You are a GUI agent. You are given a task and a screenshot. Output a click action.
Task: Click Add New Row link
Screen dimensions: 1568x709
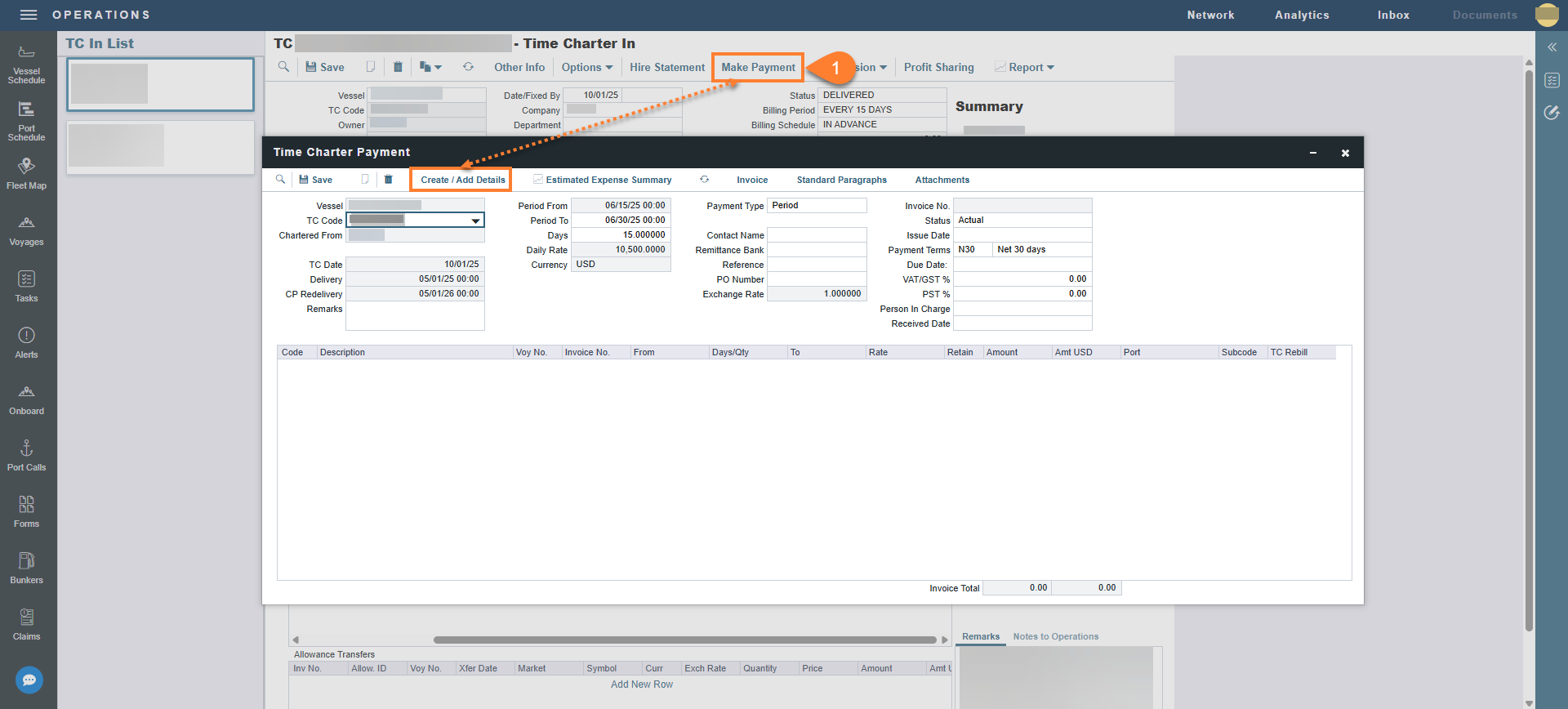pos(642,684)
